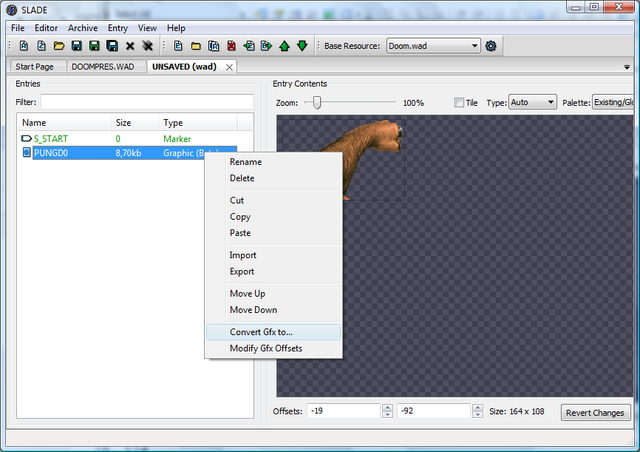Click the export entry icon with right arrow
Image resolution: width=640 pixels, height=452 pixels.
267,46
